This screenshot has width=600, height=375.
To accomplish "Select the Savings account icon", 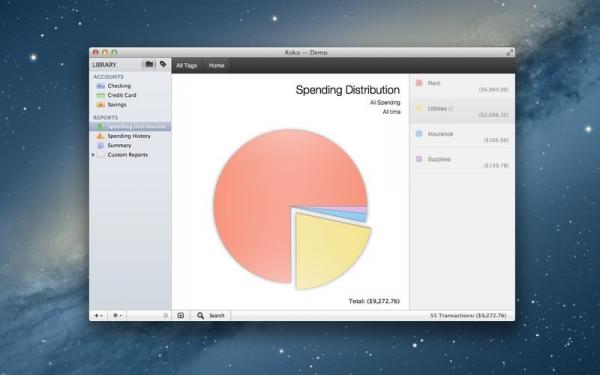I will point(101,104).
